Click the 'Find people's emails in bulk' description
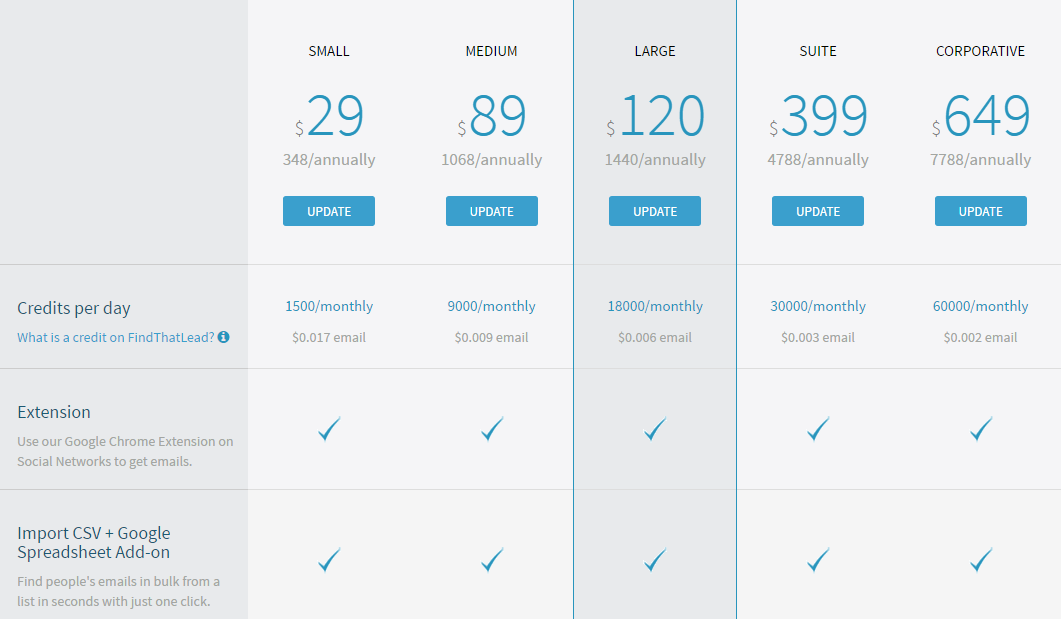The height and width of the screenshot is (619, 1061). [118, 591]
